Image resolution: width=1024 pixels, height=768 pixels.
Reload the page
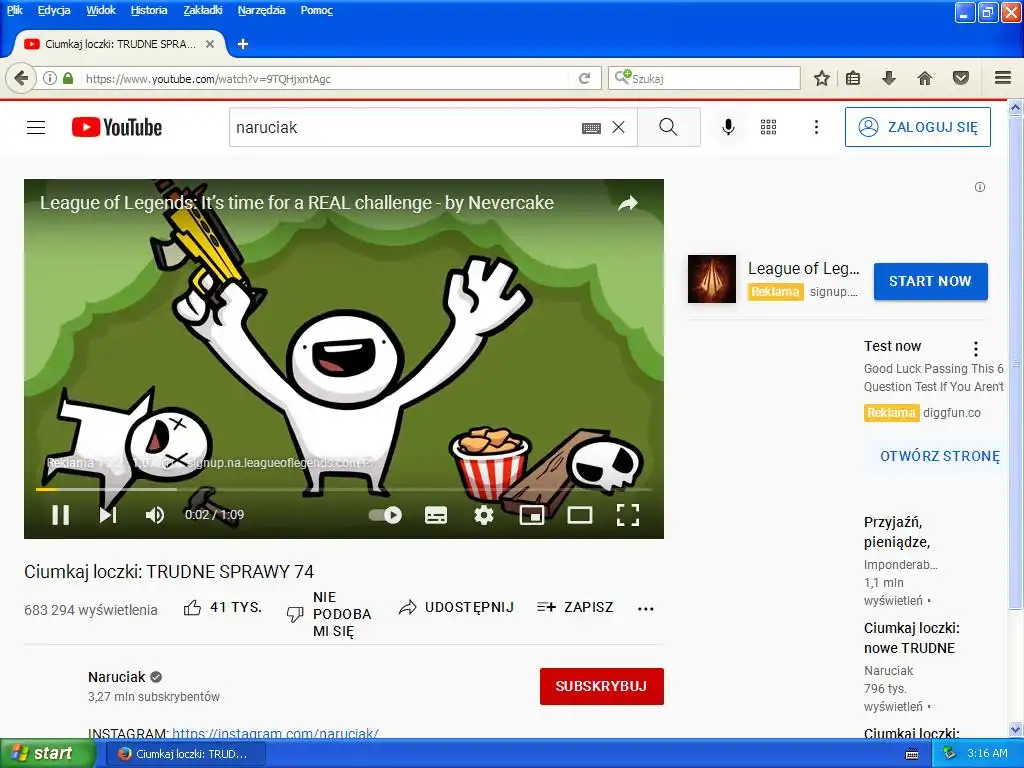click(x=584, y=78)
